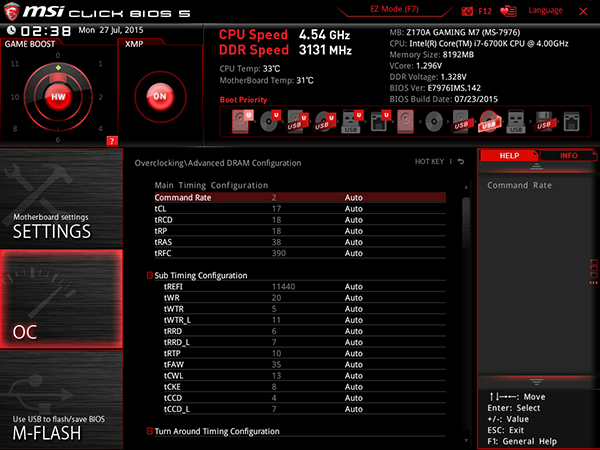
Task: Select the tRTP timing row
Action: click(x=305, y=353)
